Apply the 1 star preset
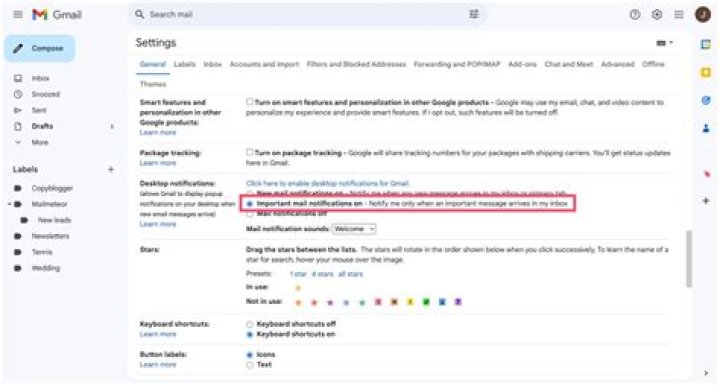Screen dimensions: 720x386 [298, 274]
